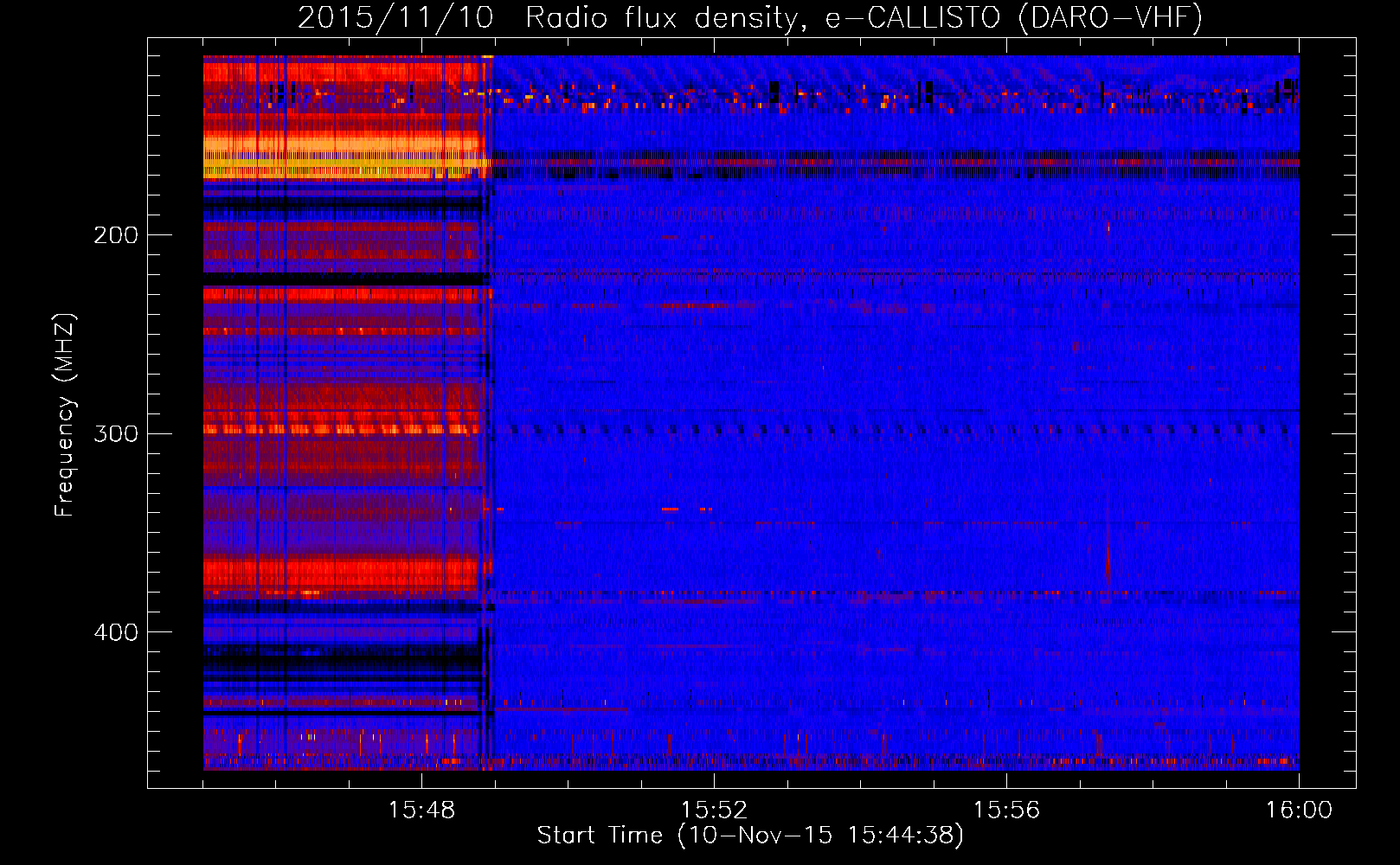Screen dimensions: 1400x865
Task: Click the "400" frequency tick label
Action: 116,632
